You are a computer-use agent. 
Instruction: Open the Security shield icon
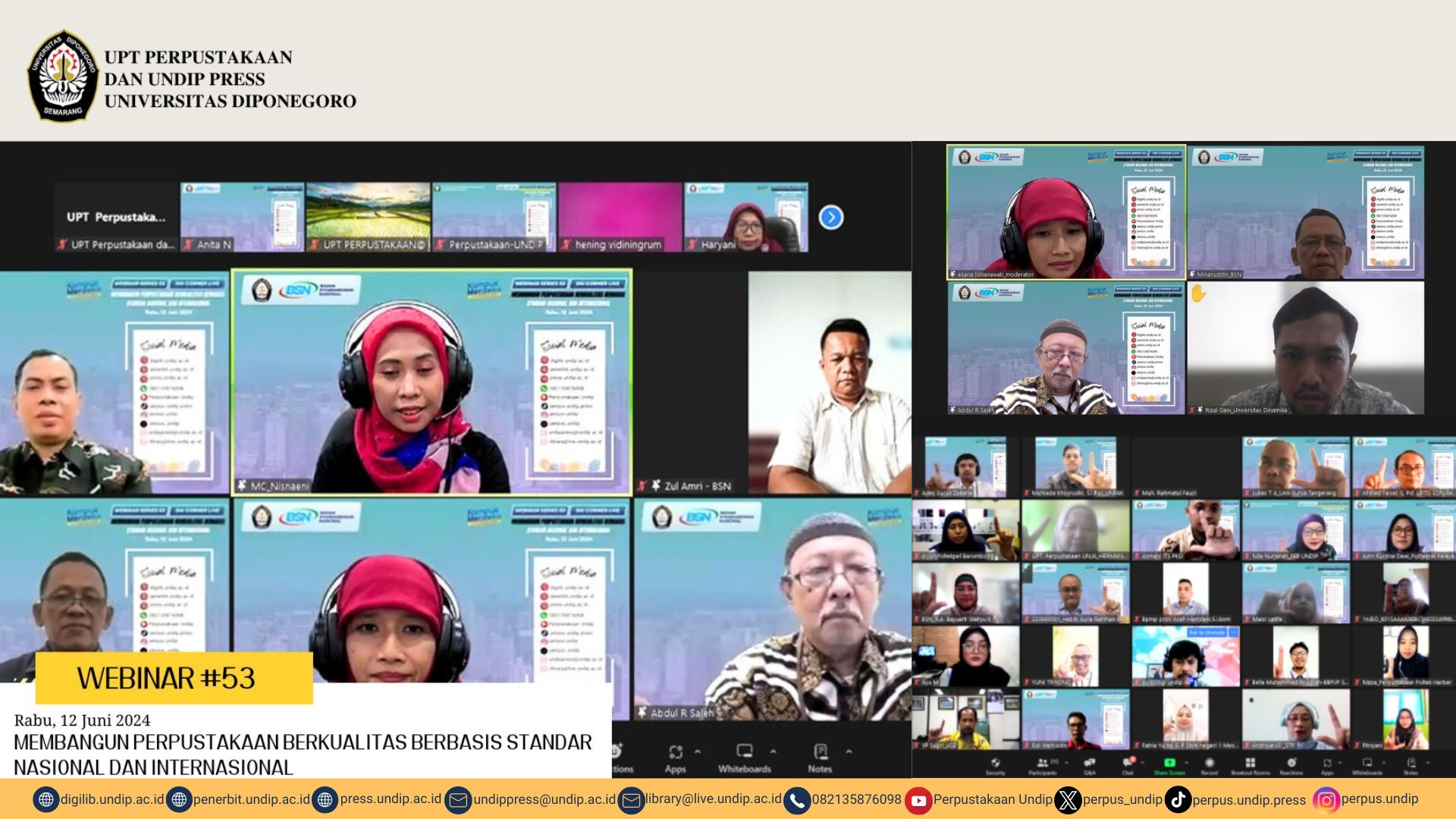[x=996, y=763]
